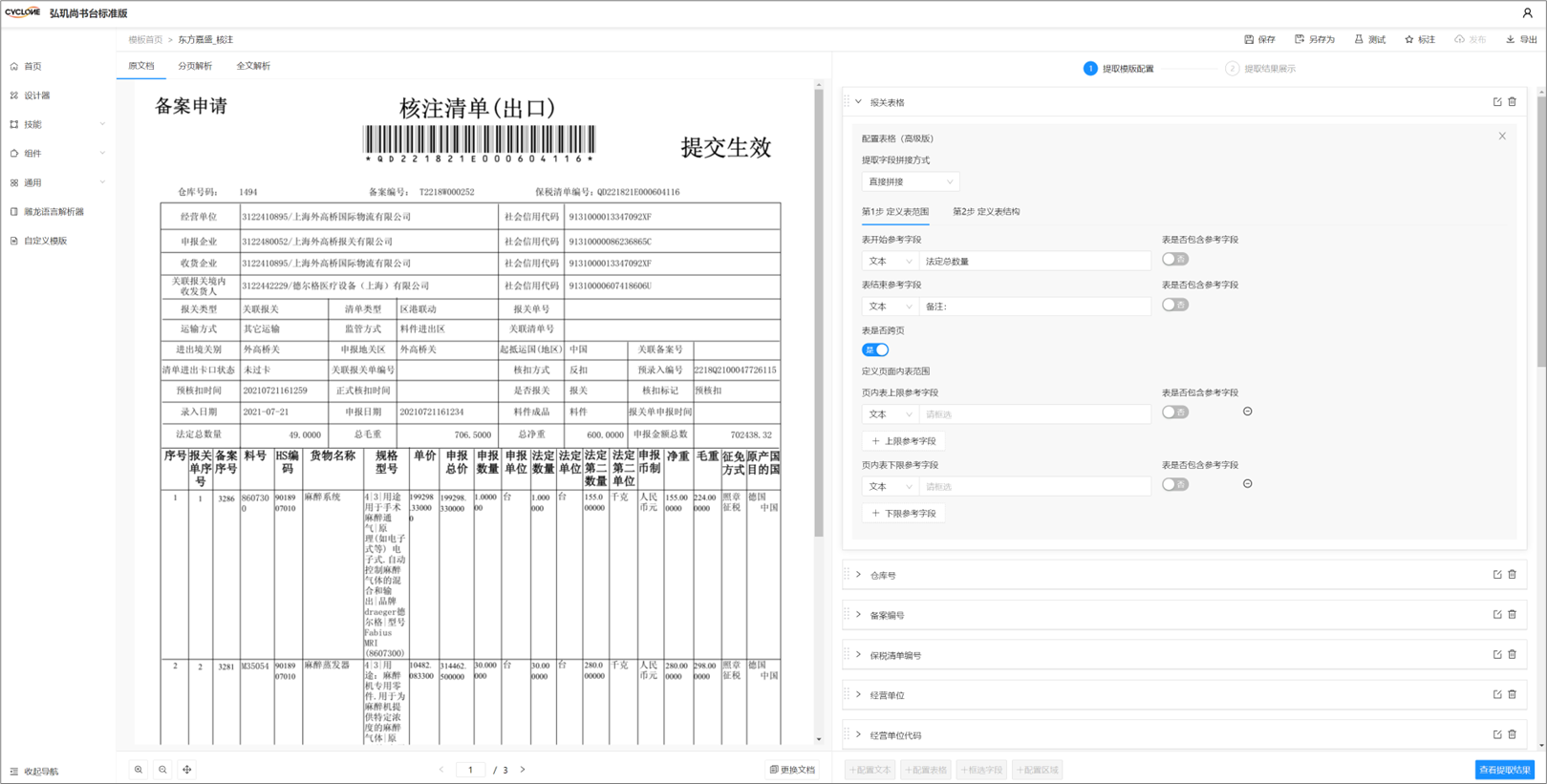1547x784 pixels.
Task: Open the 直接拼接 dropdown
Action: (911, 181)
